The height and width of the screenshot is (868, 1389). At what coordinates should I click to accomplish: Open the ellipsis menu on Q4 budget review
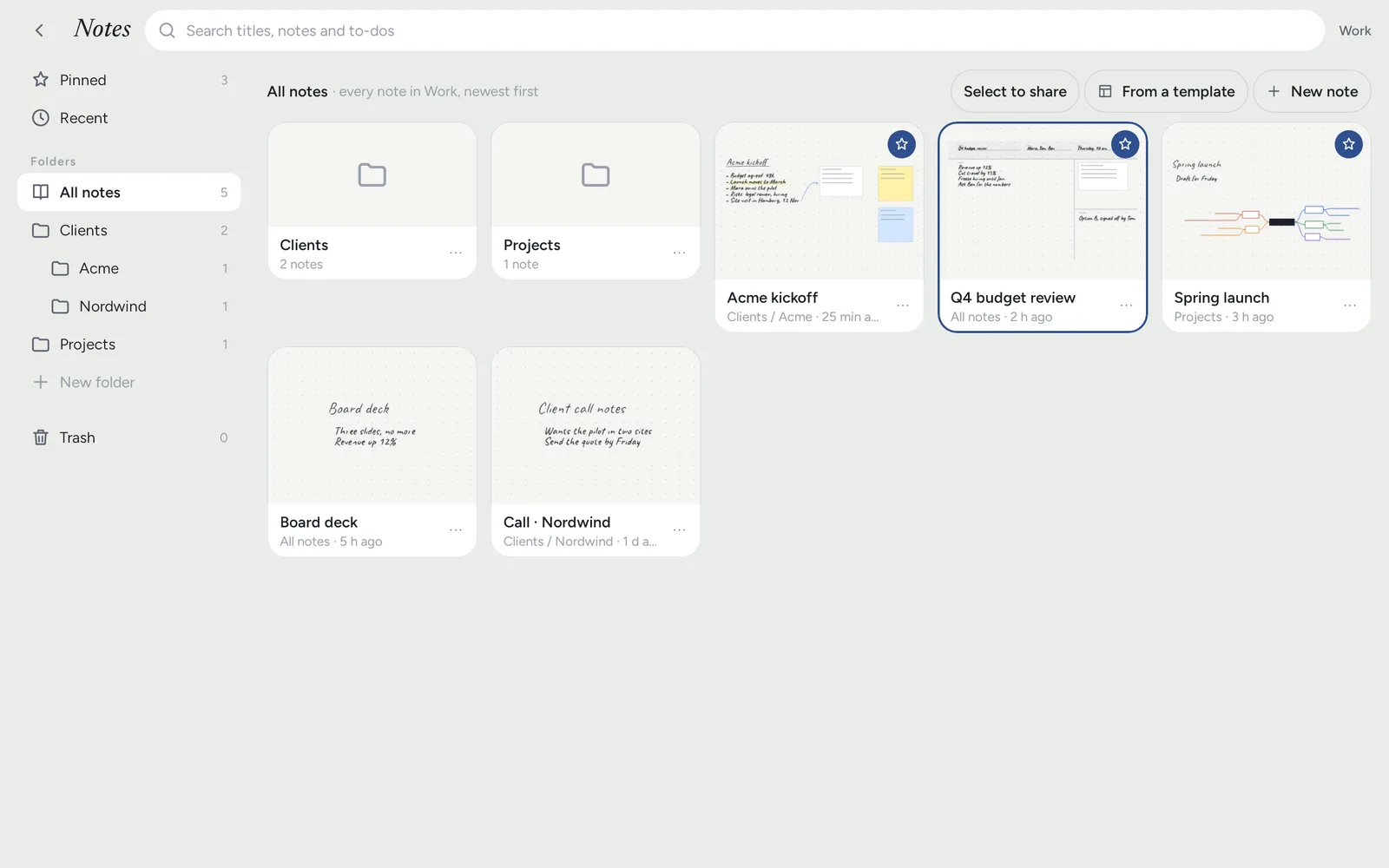tap(1126, 306)
